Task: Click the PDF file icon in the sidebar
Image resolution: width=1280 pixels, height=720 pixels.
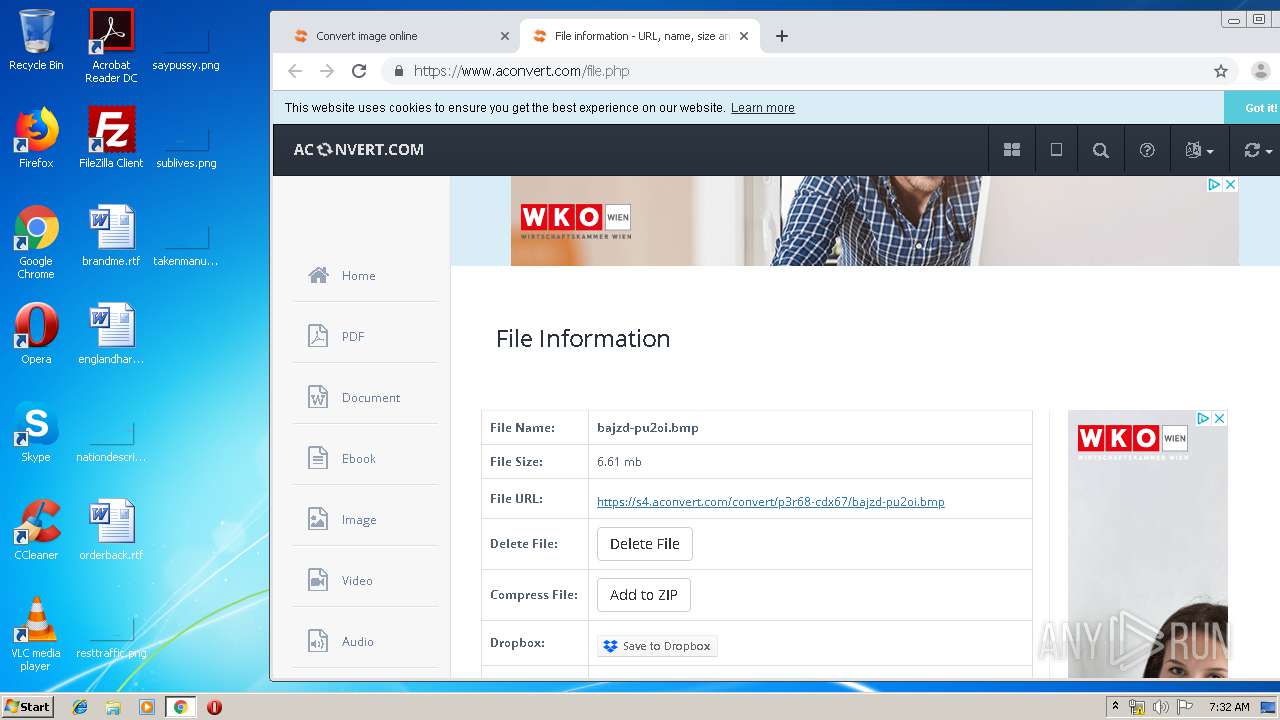Action: coord(318,336)
